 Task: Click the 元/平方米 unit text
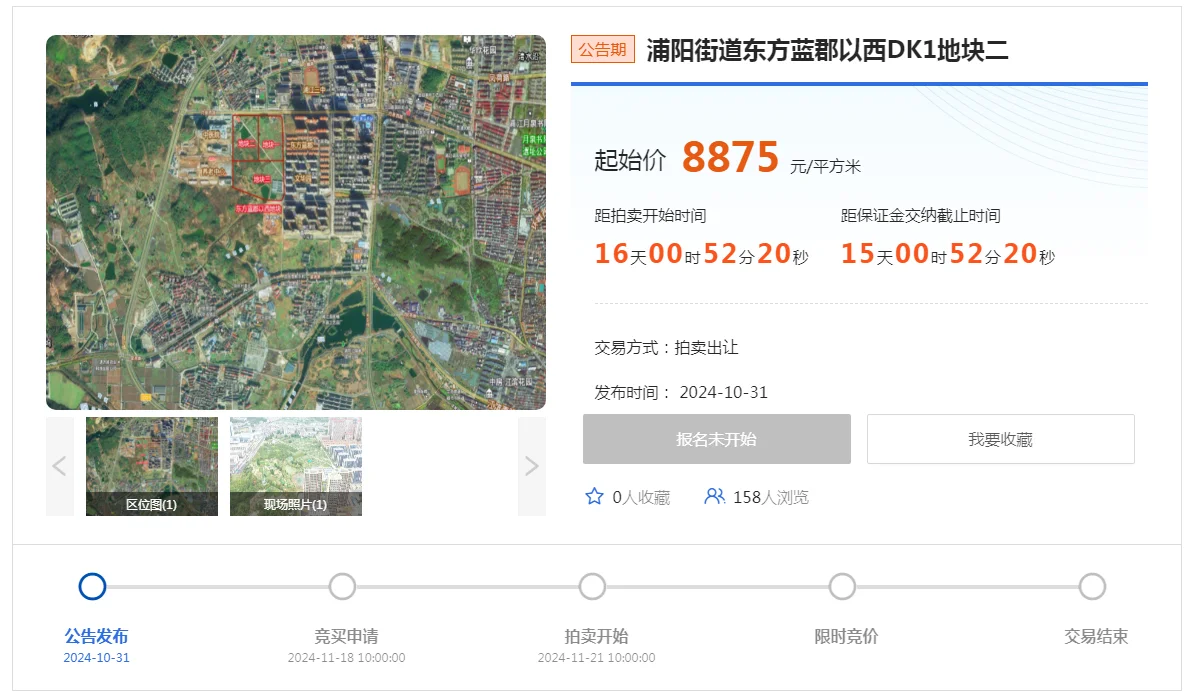click(826, 166)
